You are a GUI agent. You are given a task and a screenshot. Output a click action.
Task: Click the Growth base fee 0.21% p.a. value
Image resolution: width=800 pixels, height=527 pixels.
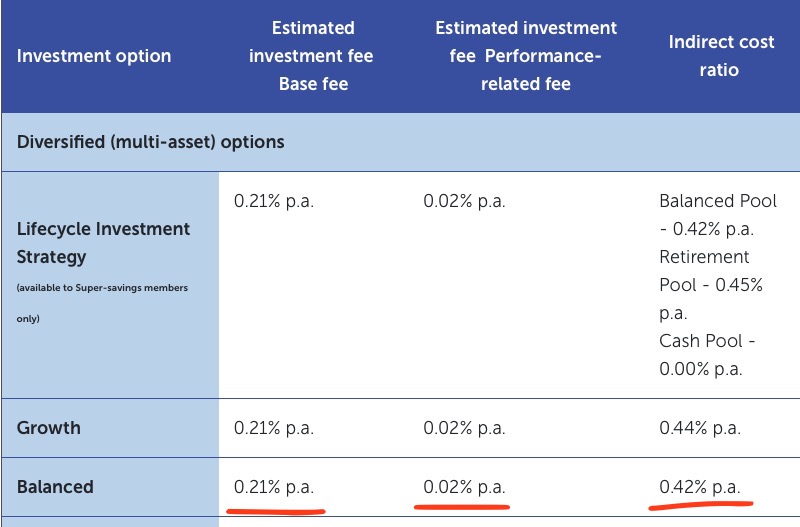coord(274,428)
